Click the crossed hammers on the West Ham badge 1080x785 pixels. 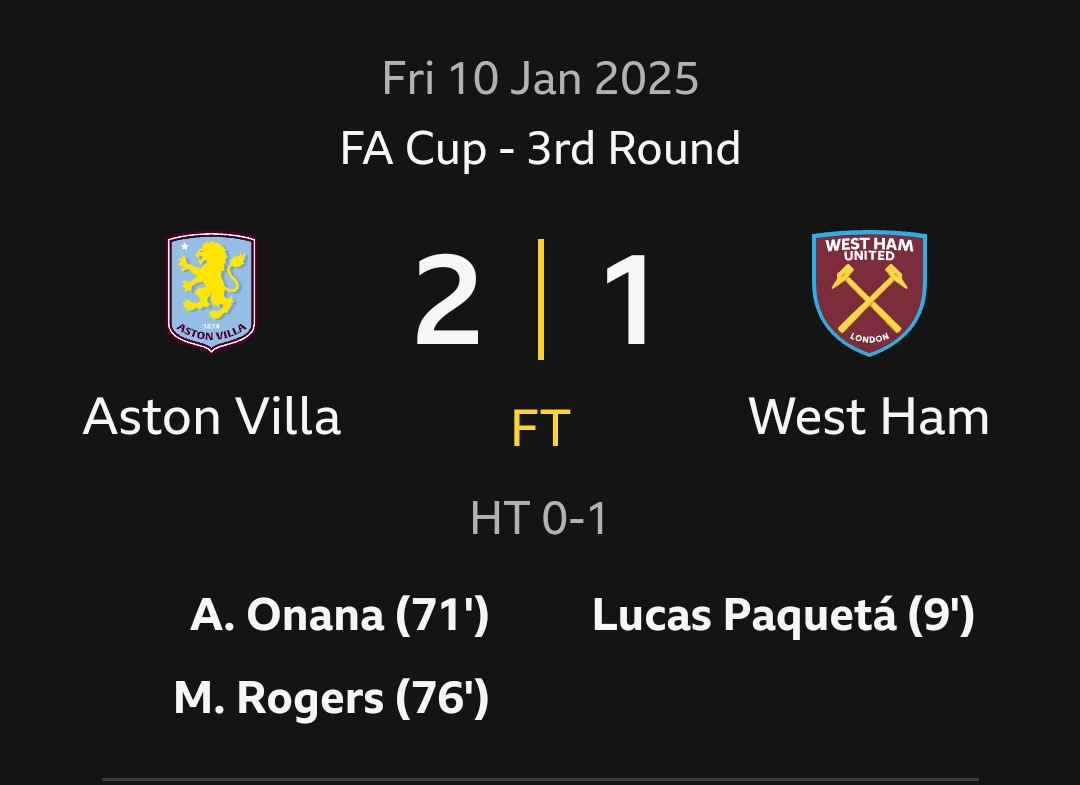[869, 298]
